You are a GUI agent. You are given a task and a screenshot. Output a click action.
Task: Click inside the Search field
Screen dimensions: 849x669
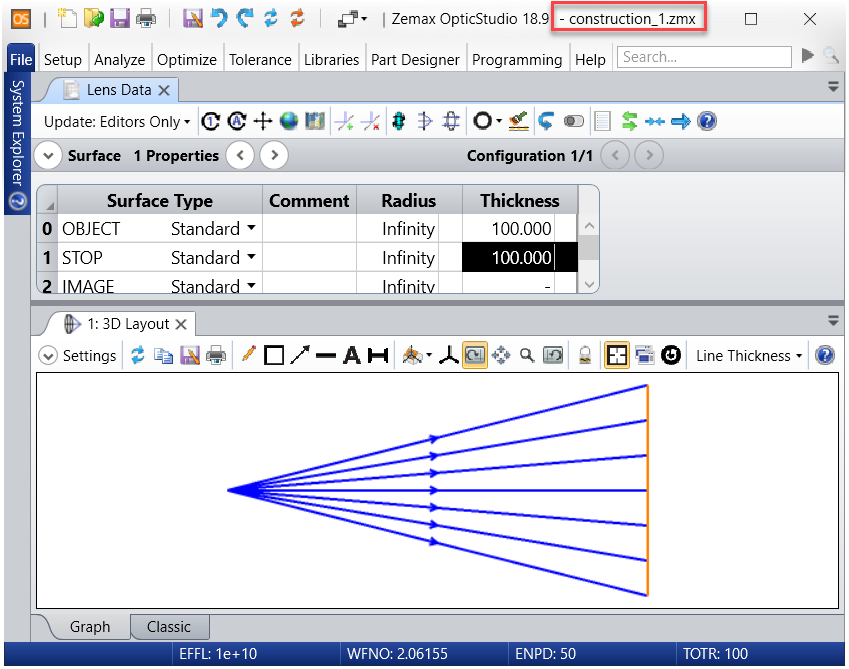pyautogui.click(x=704, y=57)
